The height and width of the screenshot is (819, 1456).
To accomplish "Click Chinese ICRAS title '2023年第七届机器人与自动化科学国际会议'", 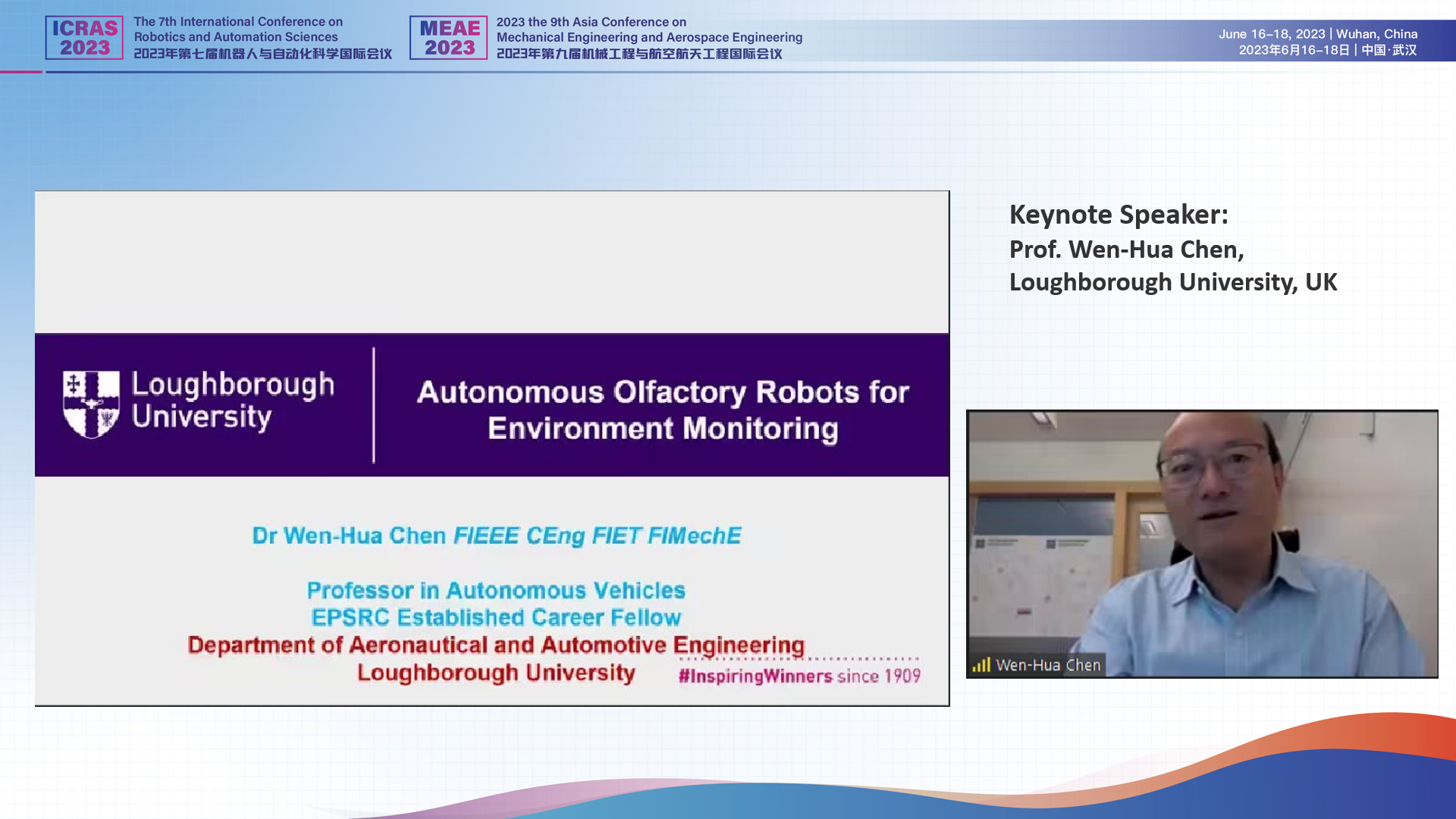I will point(263,54).
